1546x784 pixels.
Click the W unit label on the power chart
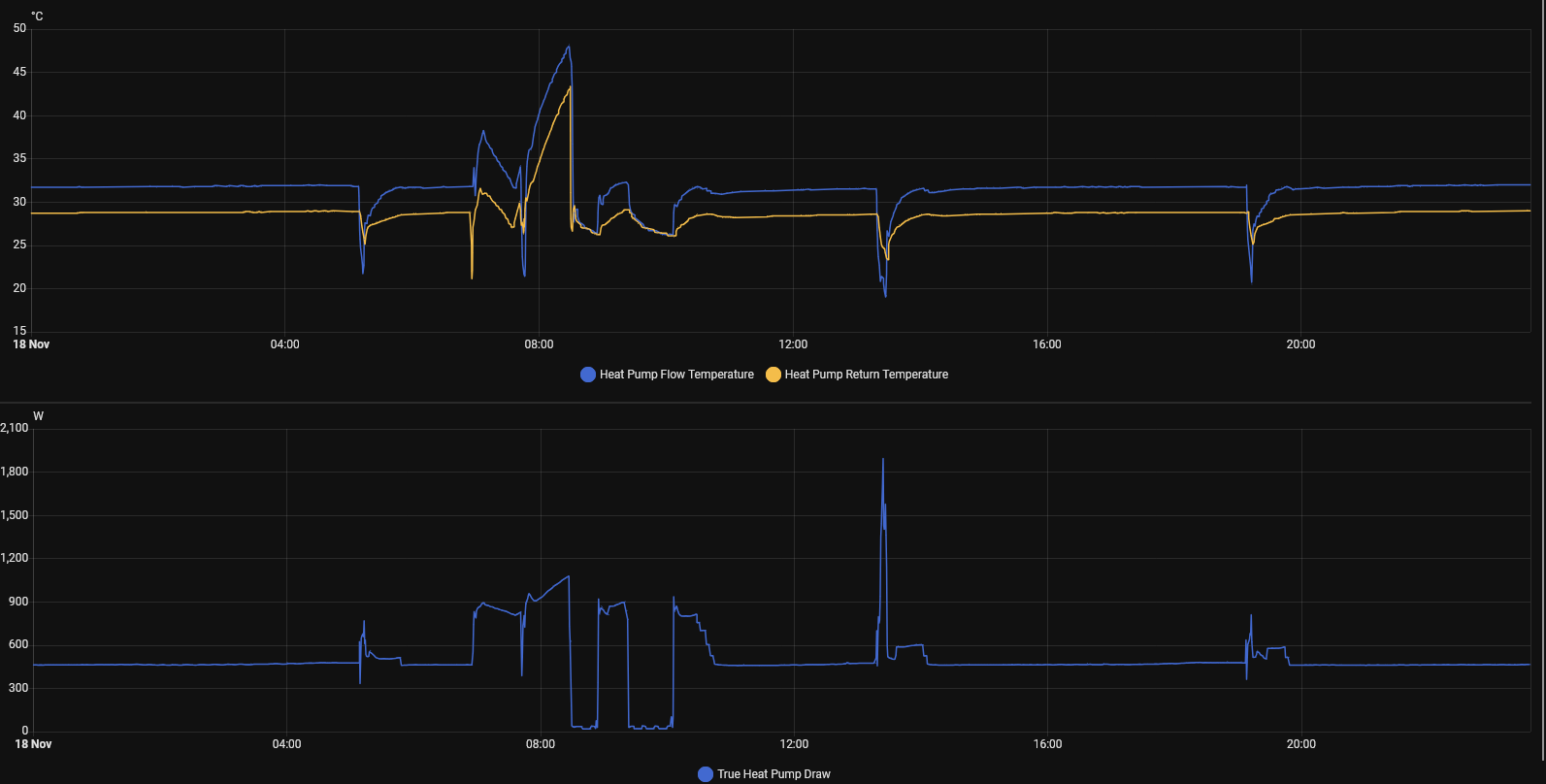(39, 416)
